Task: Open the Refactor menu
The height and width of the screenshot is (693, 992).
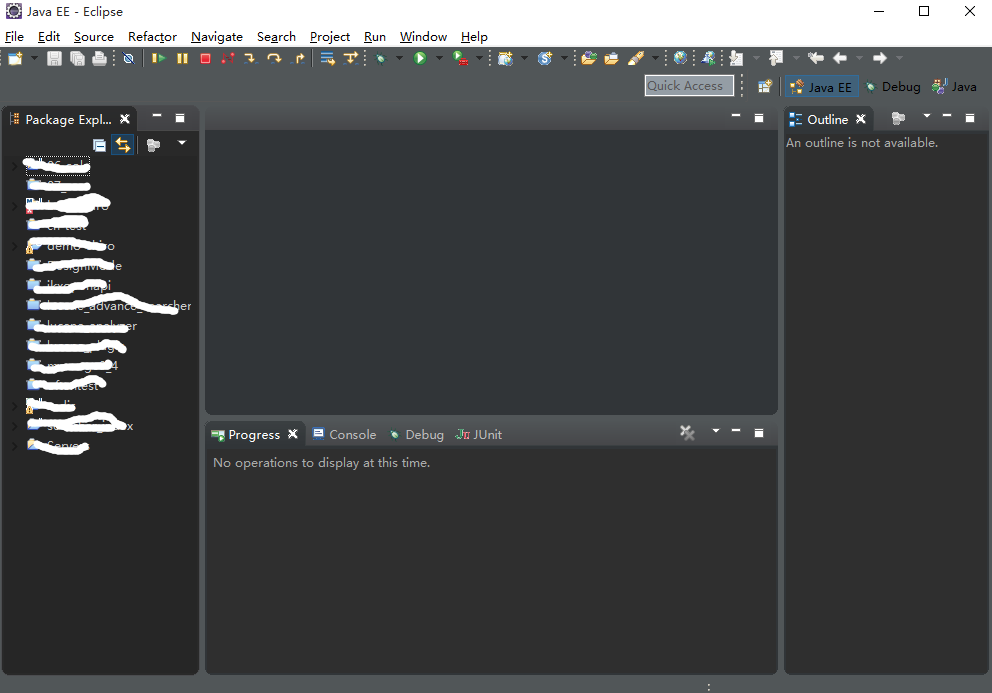Action: coord(152,37)
